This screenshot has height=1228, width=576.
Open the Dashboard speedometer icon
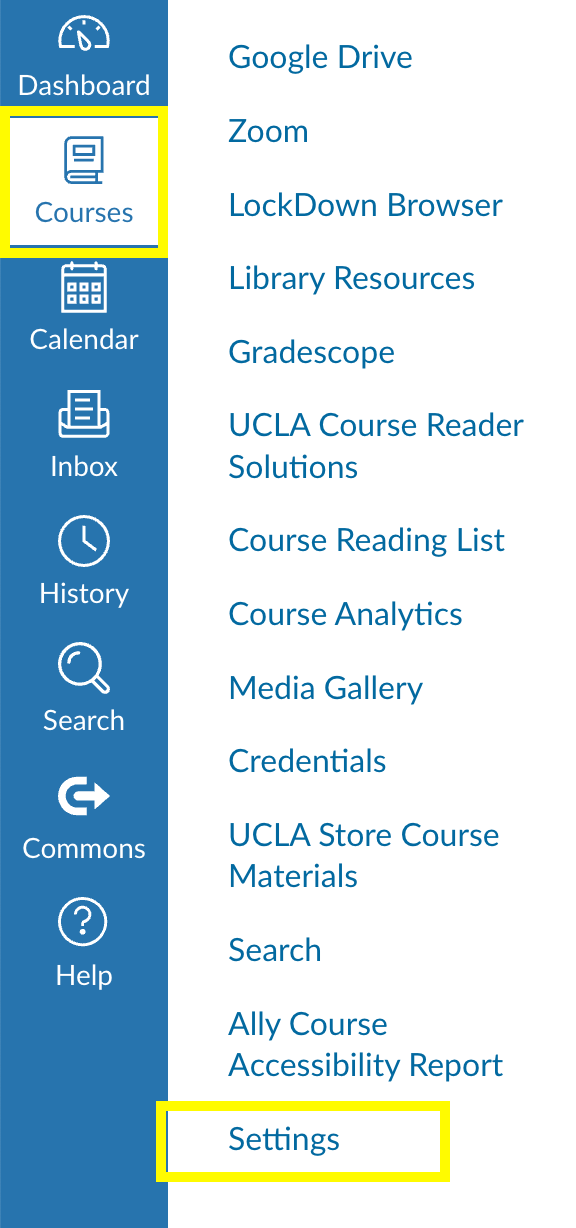click(84, 36)
